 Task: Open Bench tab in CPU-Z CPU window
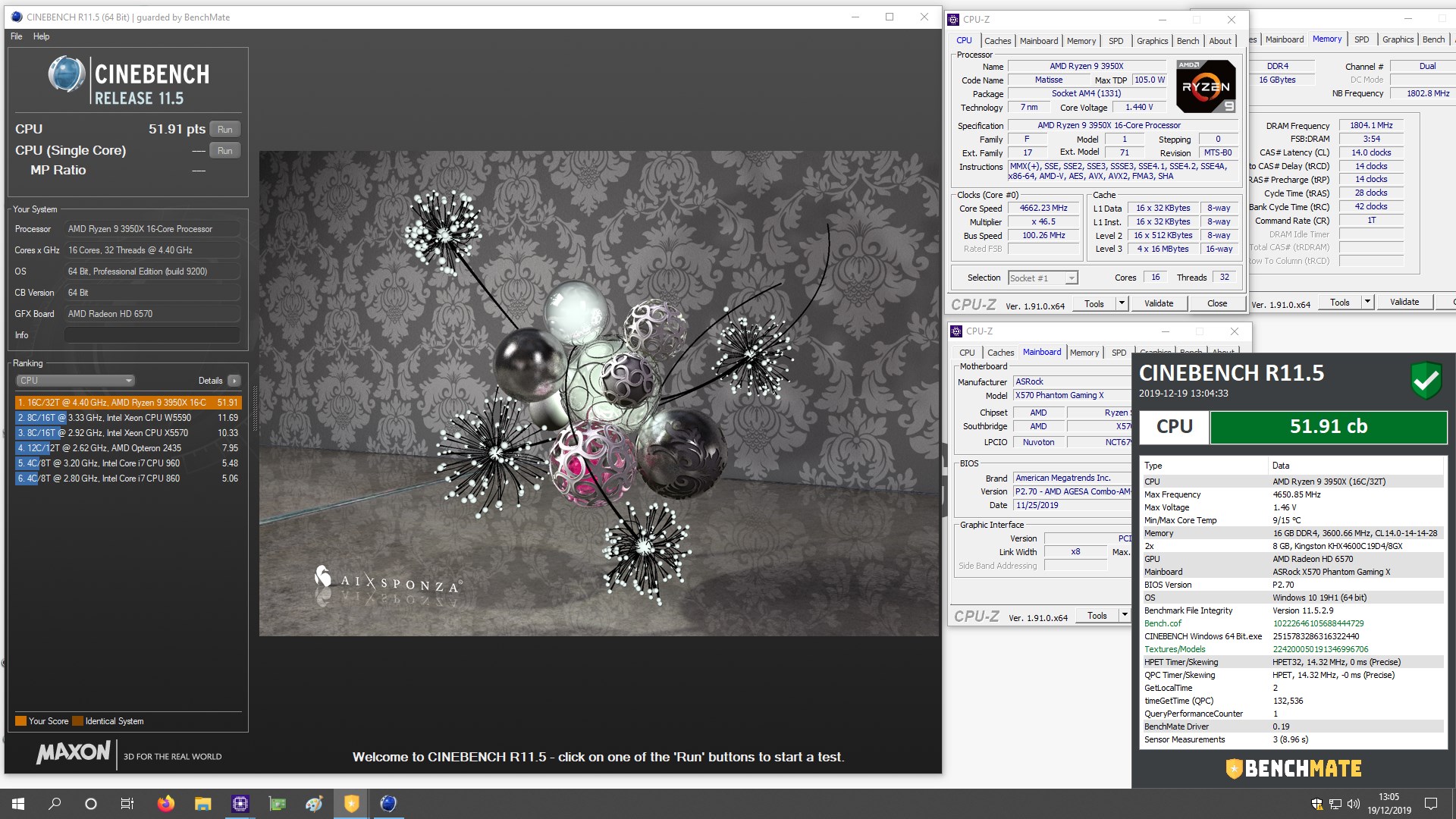1188,41
